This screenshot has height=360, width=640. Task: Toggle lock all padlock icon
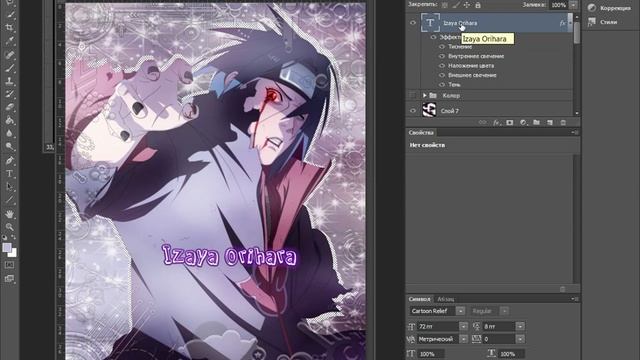click(478, 5)
